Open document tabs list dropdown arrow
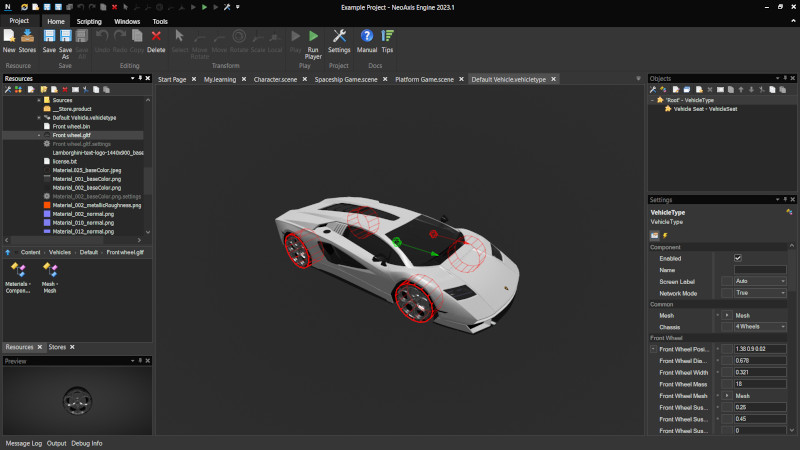The height and width of the screenshot is (450, 800). [638, 79]
